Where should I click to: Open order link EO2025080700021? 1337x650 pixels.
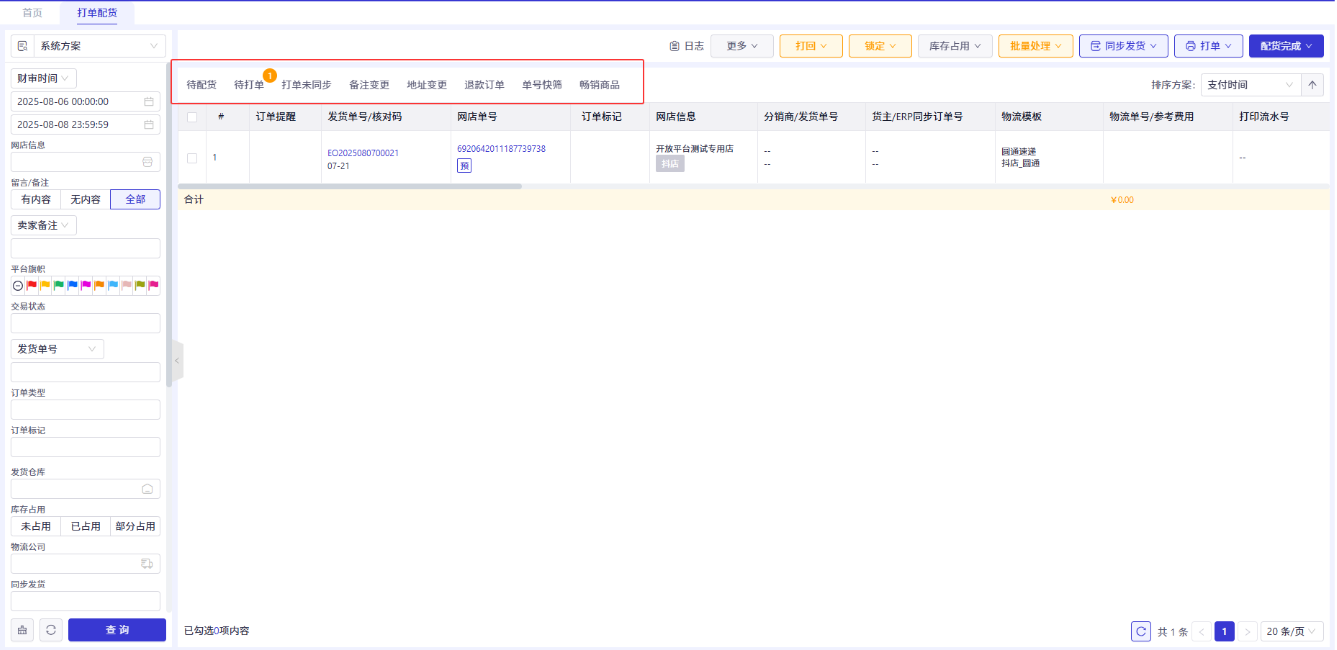pos(363,153)
